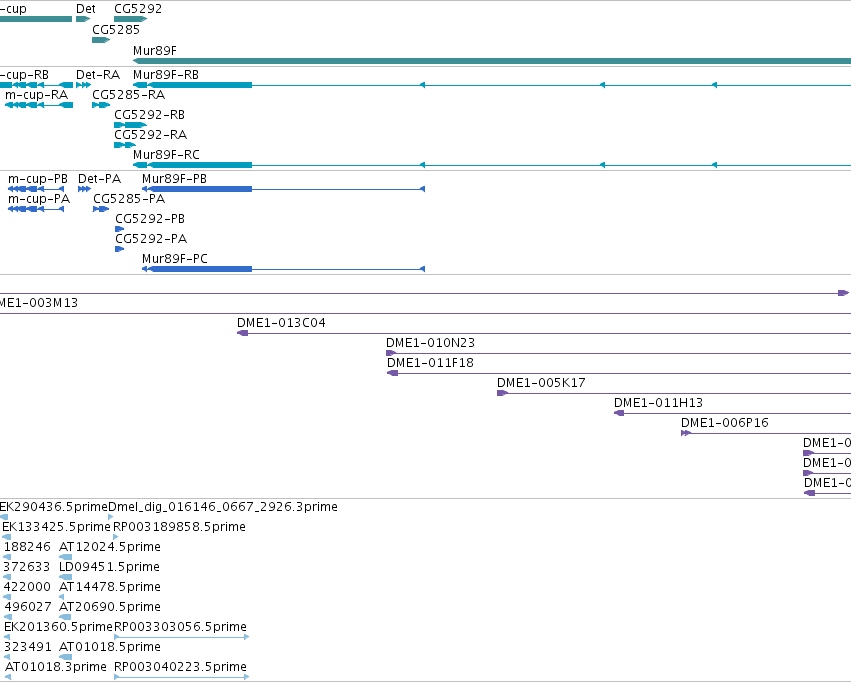Select the EK201360.5prime EST label
This screenshot has height=682, width=851.
[58, 627]
